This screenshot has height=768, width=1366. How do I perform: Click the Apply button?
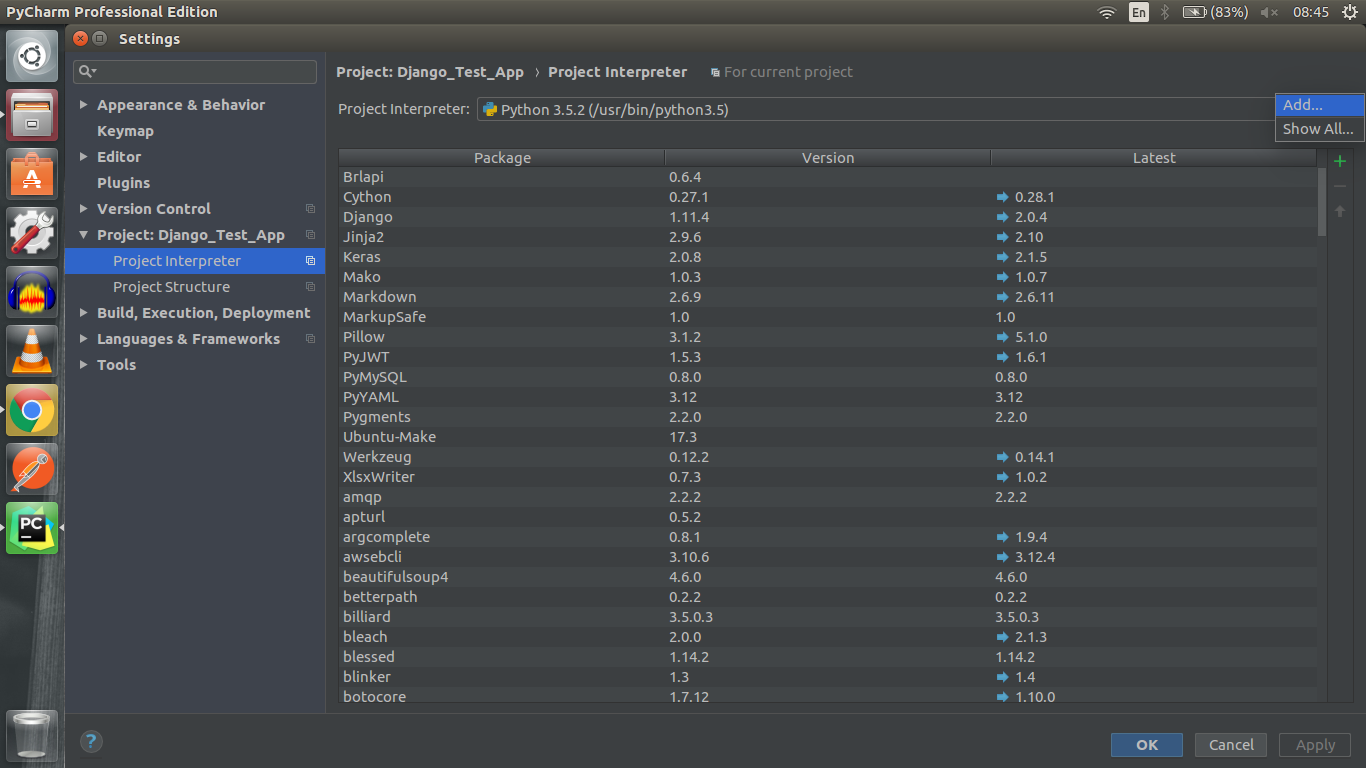(x=1315, y=745)
